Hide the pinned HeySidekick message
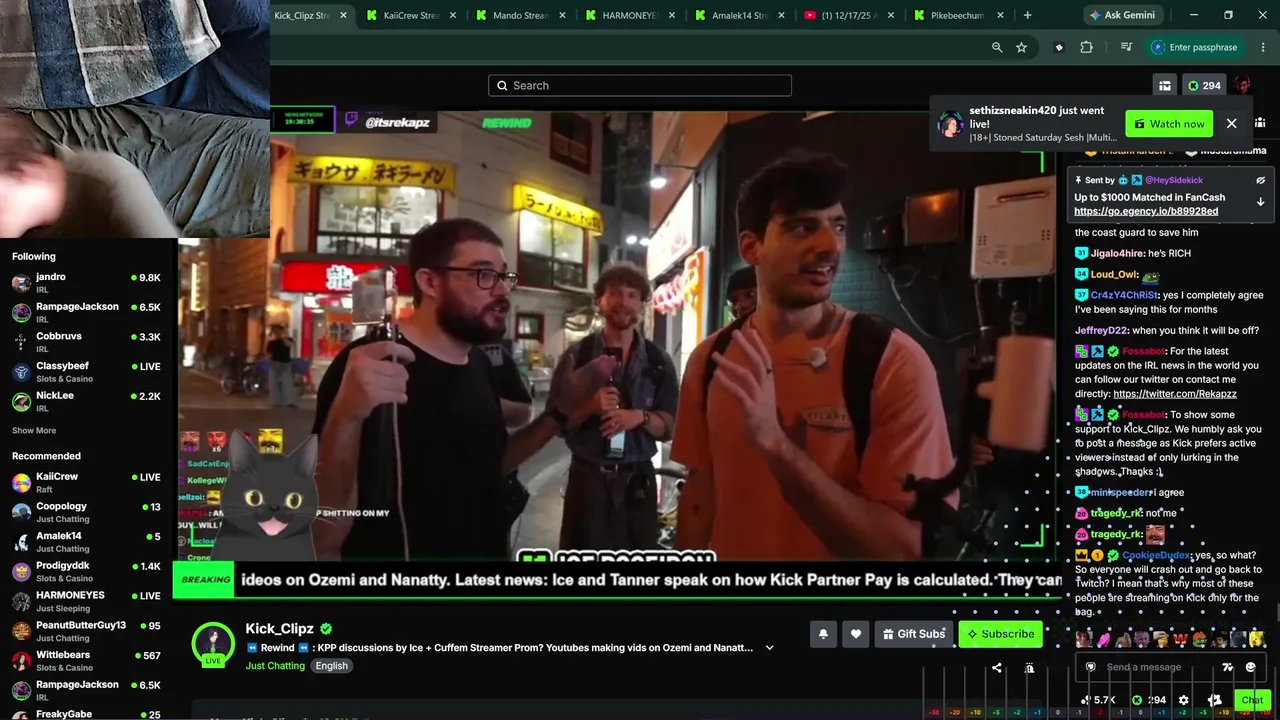The image size is (1280, 720). (x=1260, y=180)
